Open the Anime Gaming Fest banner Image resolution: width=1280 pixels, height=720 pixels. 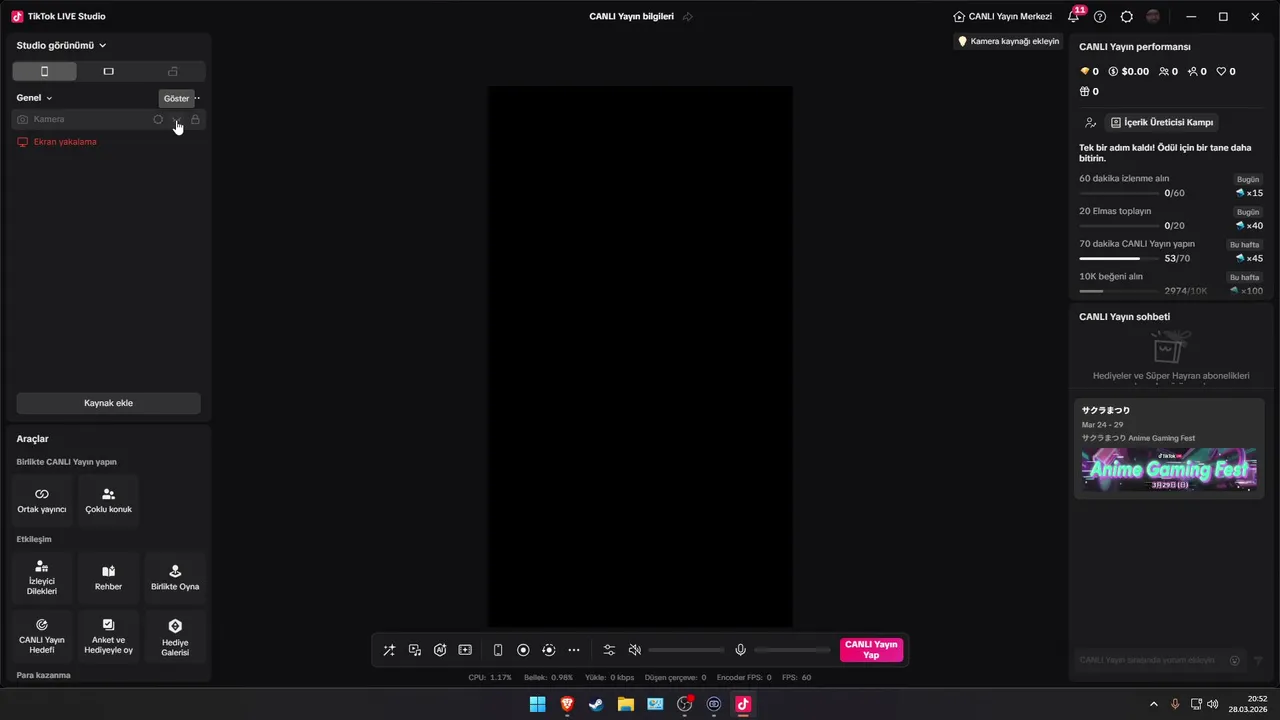(1169, 469)
